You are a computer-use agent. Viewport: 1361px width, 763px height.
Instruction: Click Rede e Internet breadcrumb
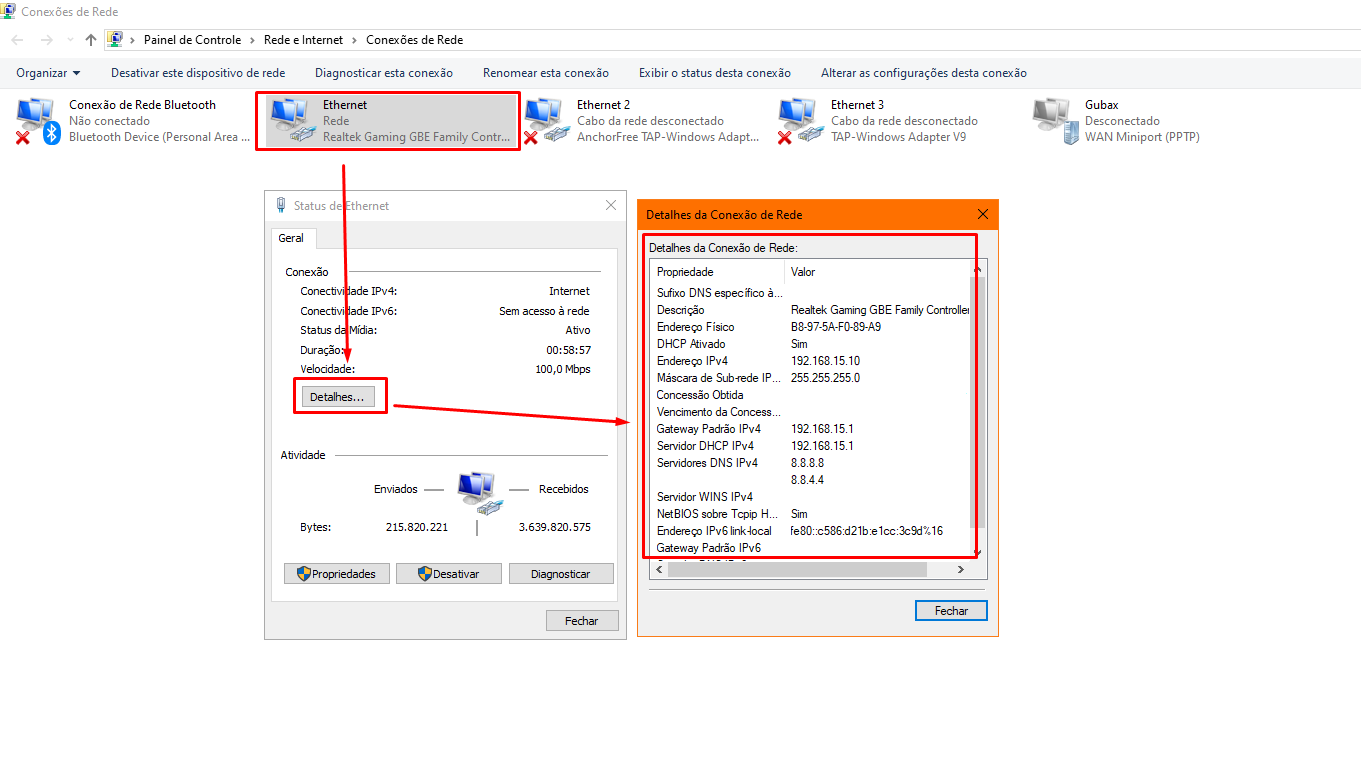click(x=303, y=40)
